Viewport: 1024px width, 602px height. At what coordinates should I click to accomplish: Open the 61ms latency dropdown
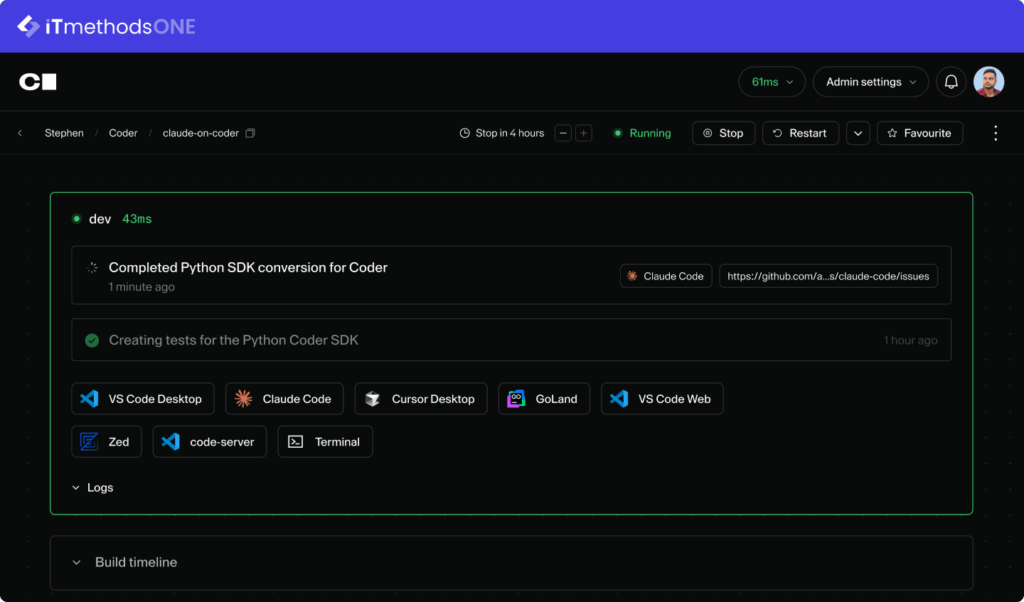771,82
